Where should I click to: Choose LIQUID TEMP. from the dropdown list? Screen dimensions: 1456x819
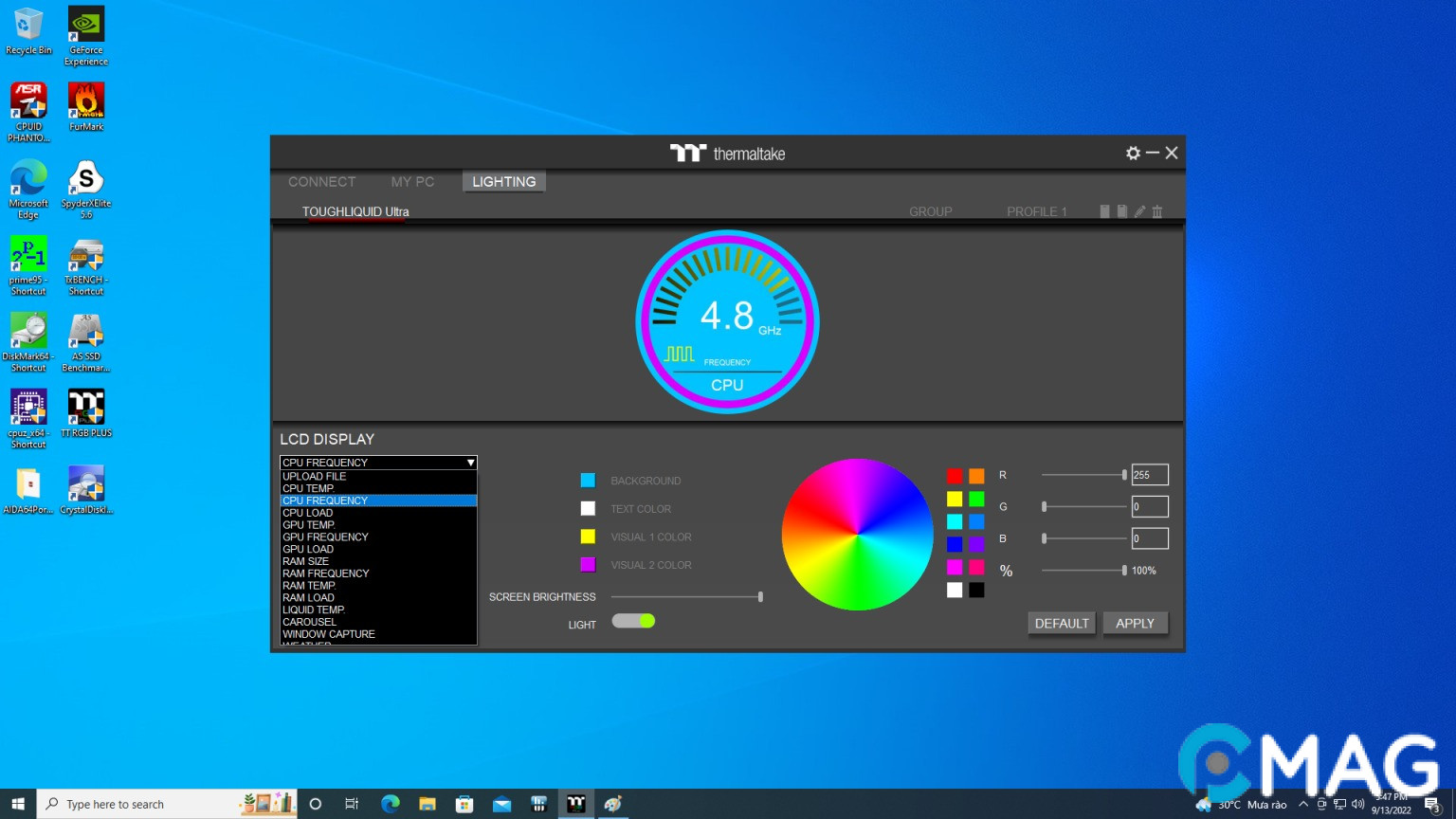(x=314, y=610)
